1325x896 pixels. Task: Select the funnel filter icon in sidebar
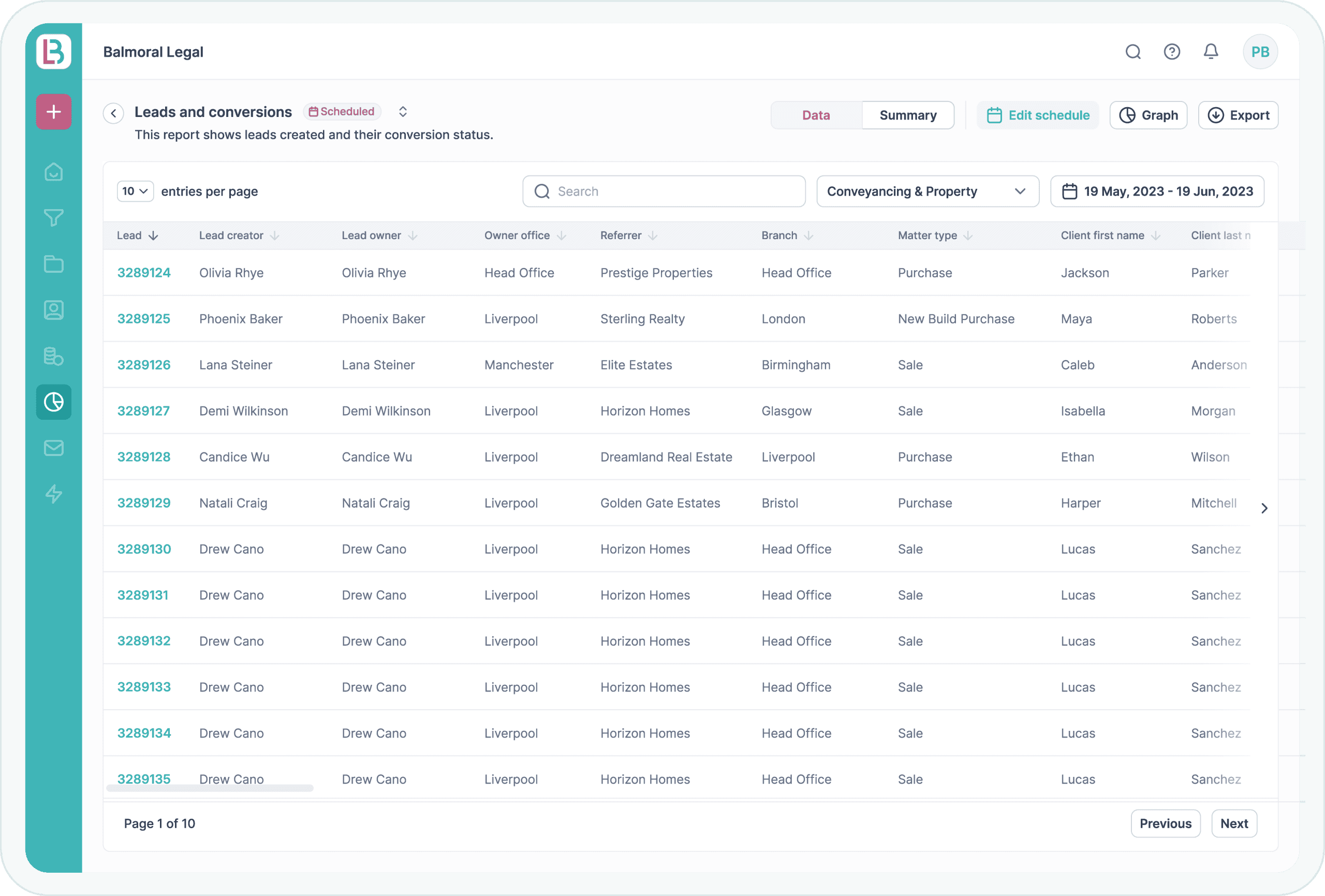pyautogui.click(x=53, y=218)
